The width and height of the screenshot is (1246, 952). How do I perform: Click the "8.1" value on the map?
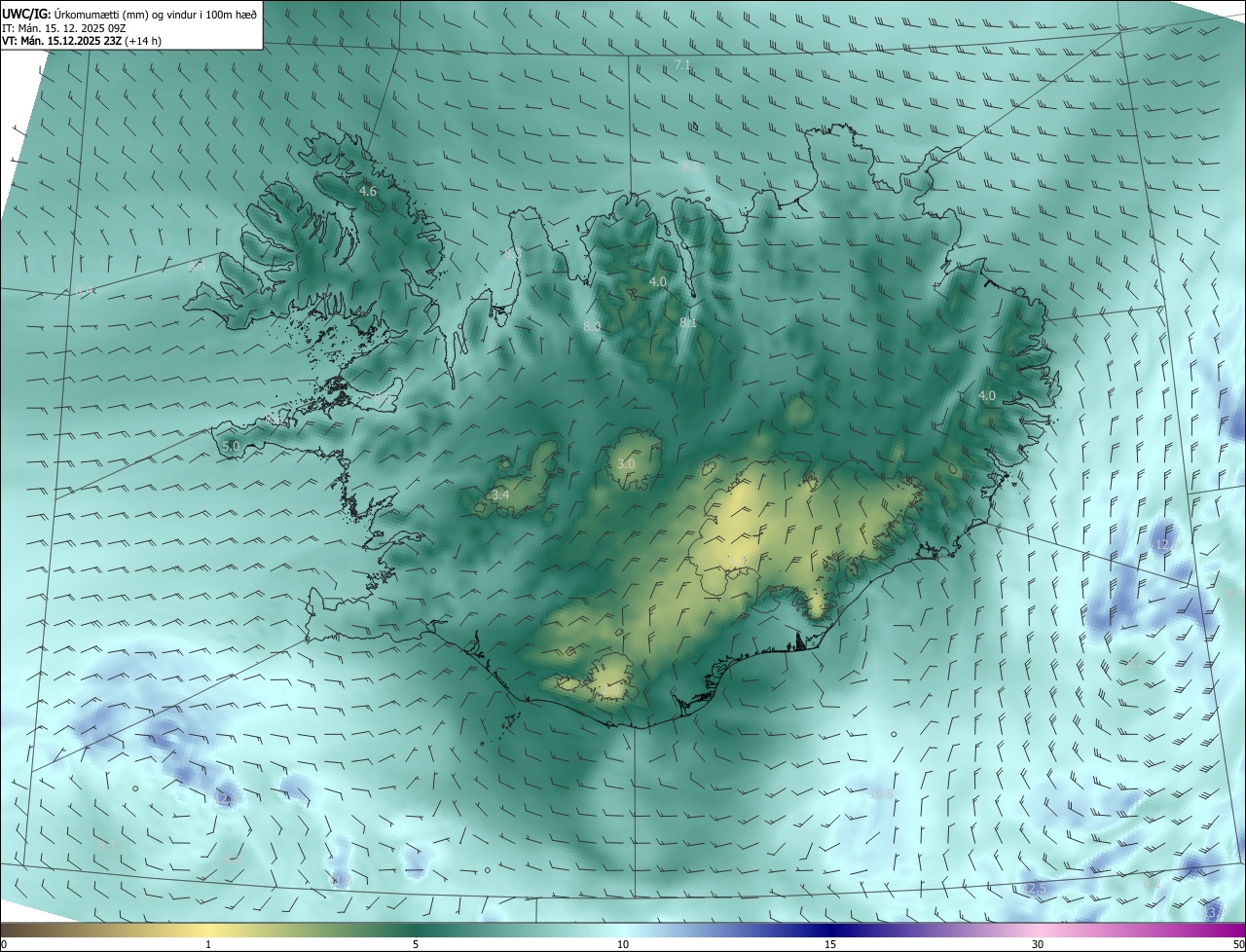pos(688,322)
